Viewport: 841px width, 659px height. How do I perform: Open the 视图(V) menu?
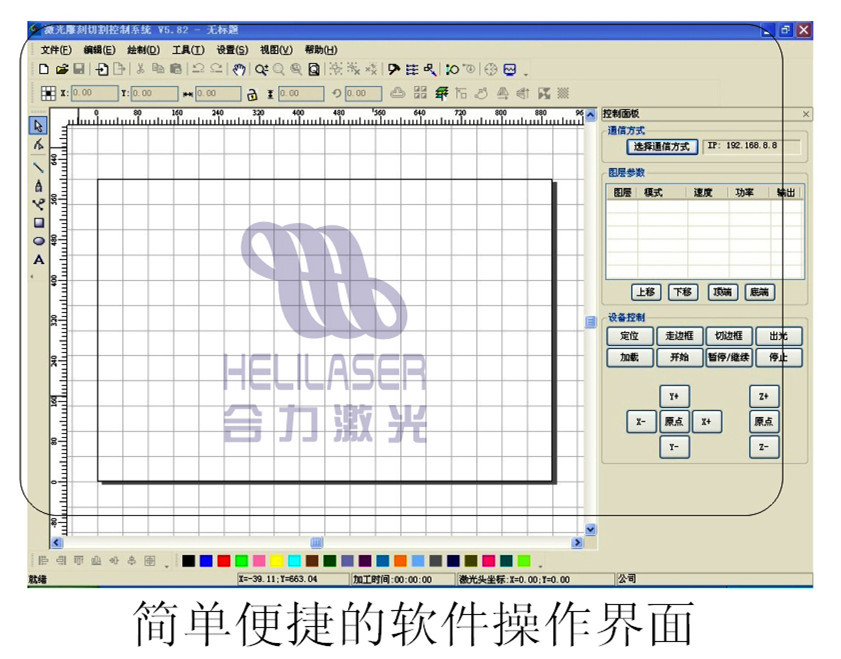[276, 50]
